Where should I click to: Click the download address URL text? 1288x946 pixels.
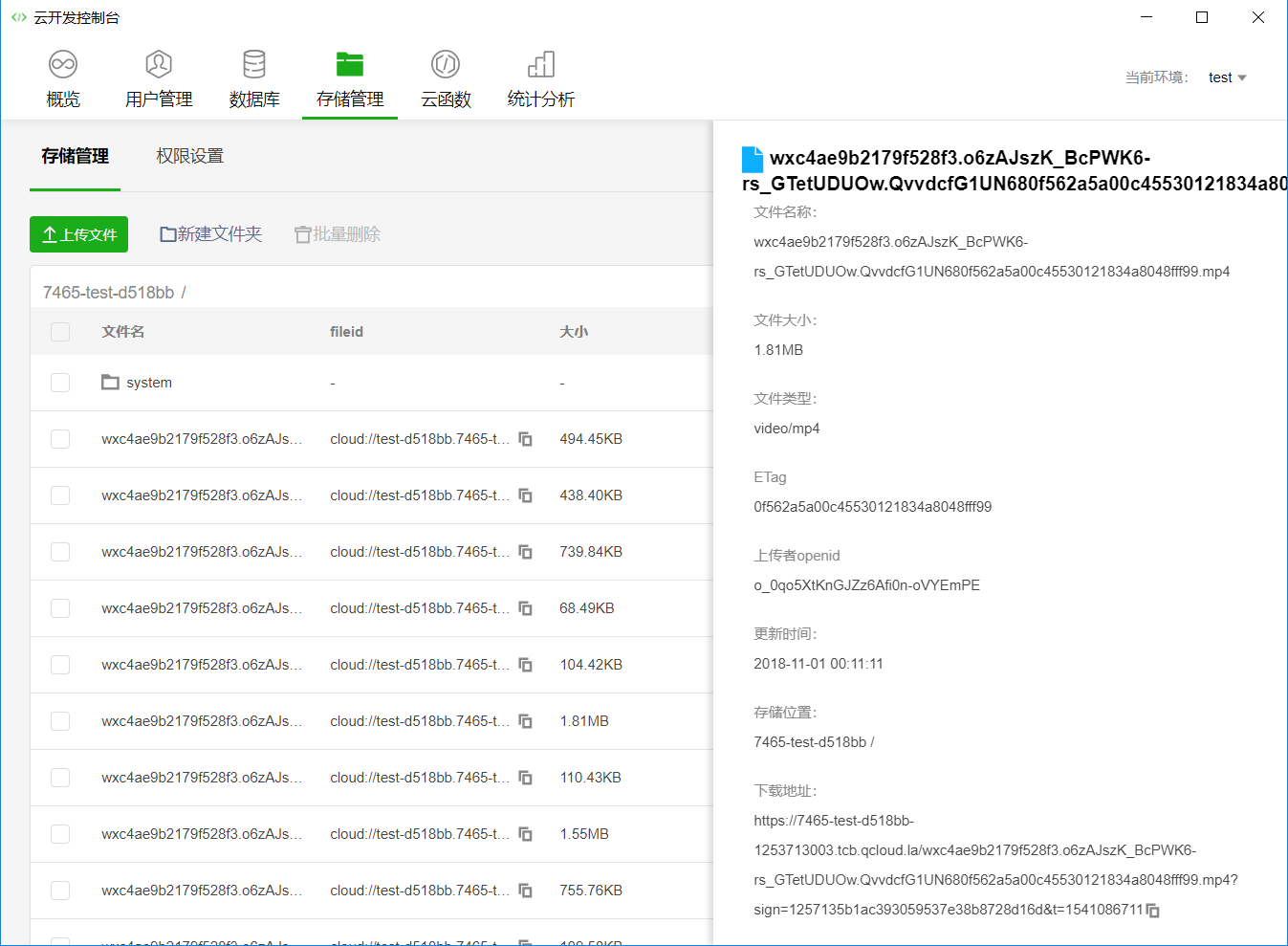[995, 865]
